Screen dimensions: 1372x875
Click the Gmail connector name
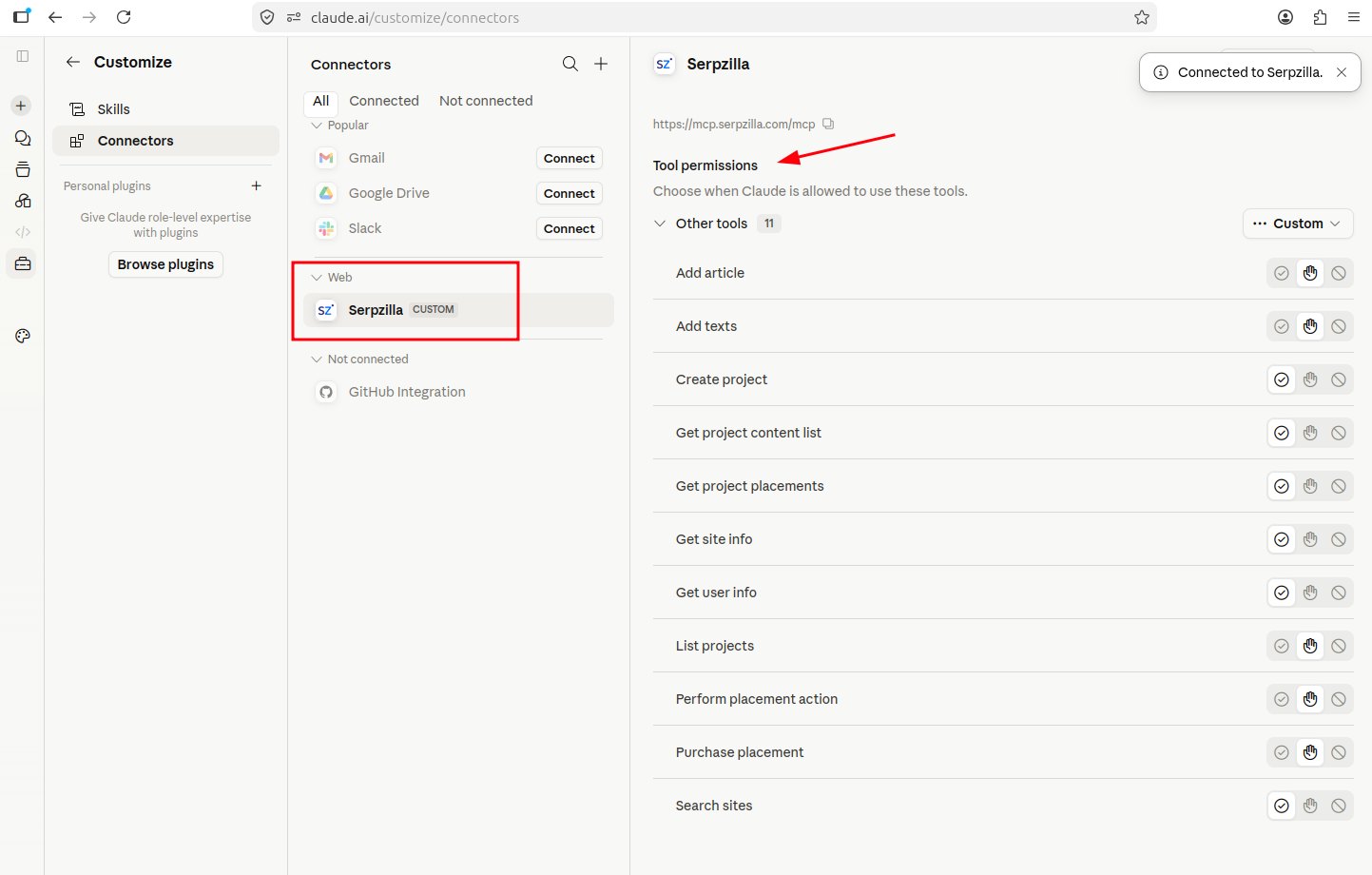pos(367,158)
